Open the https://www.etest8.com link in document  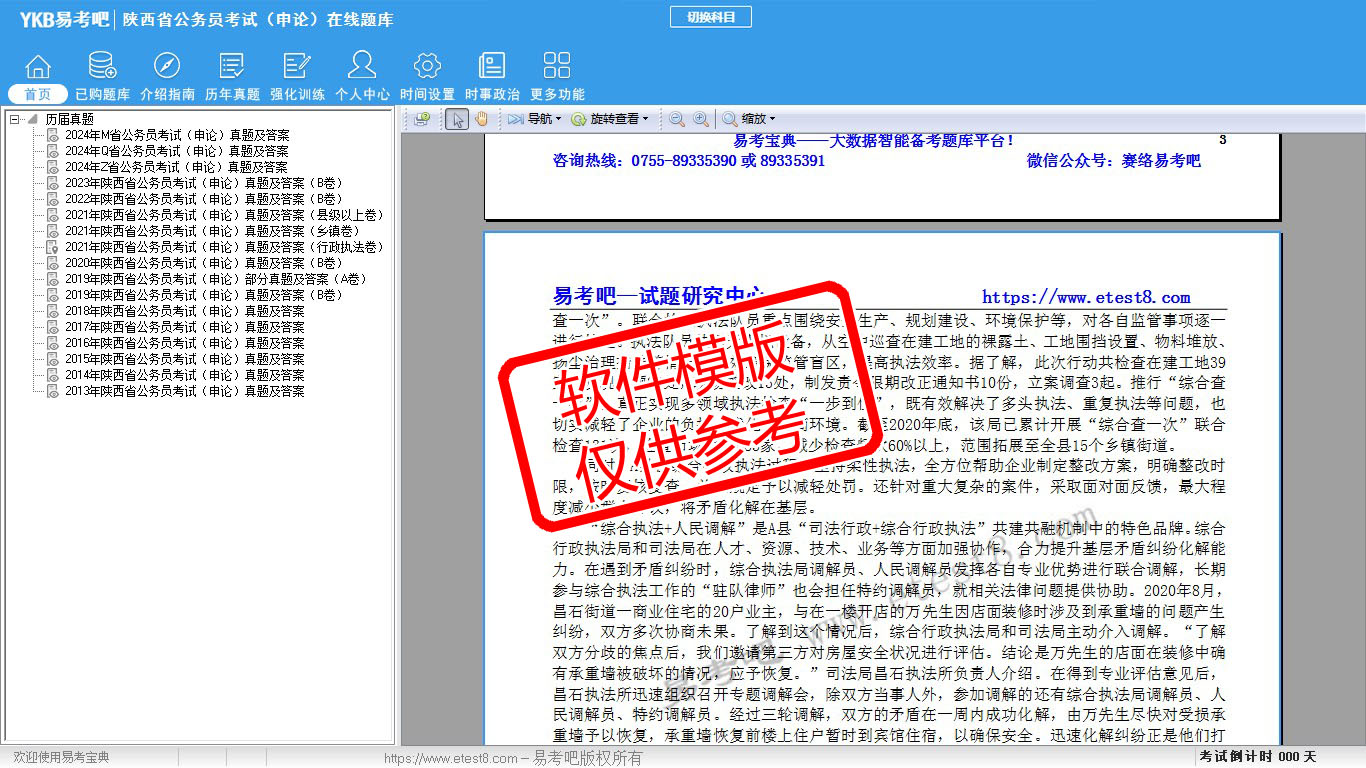click(x=1086, y=297)
